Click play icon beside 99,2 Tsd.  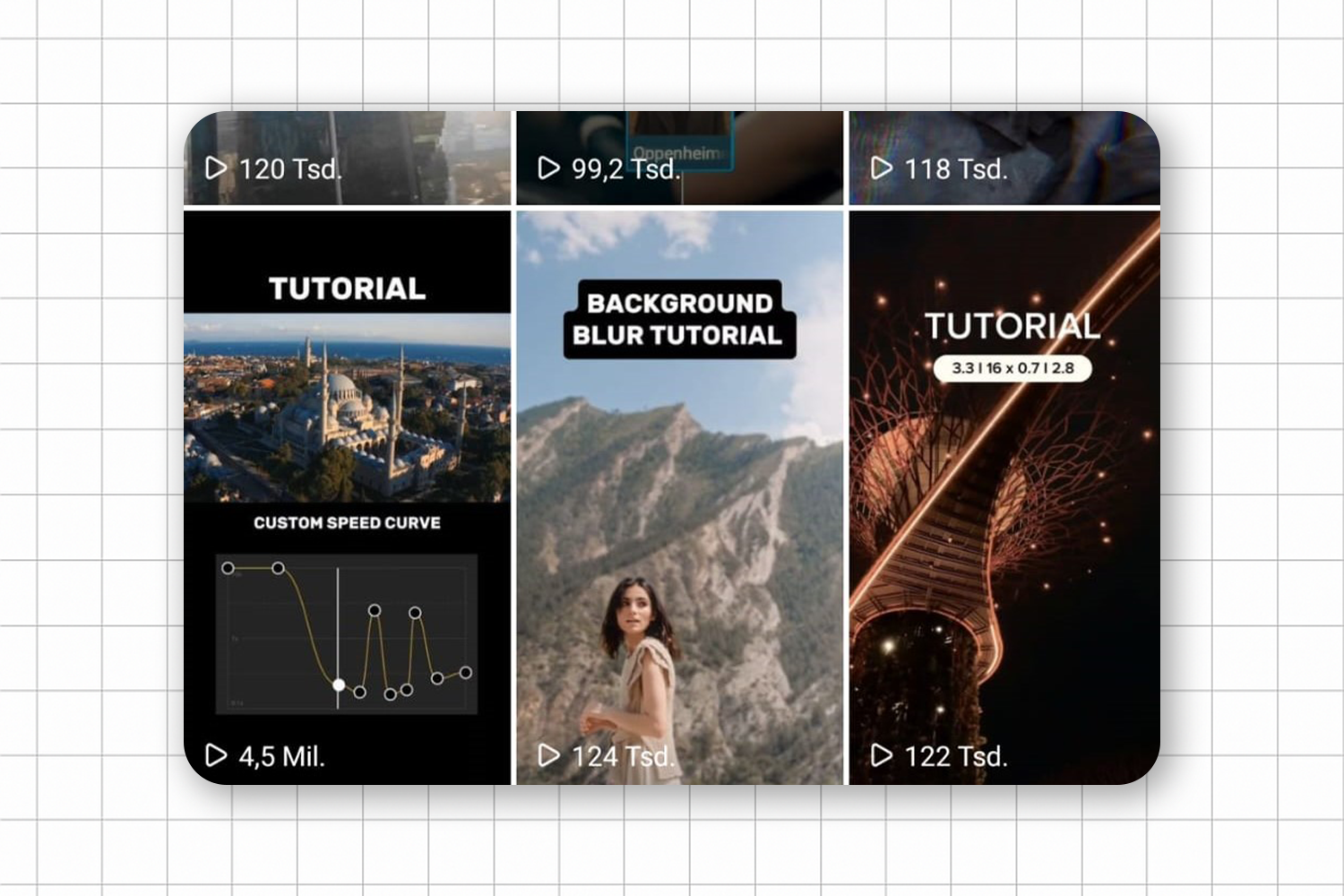point(548,168)
